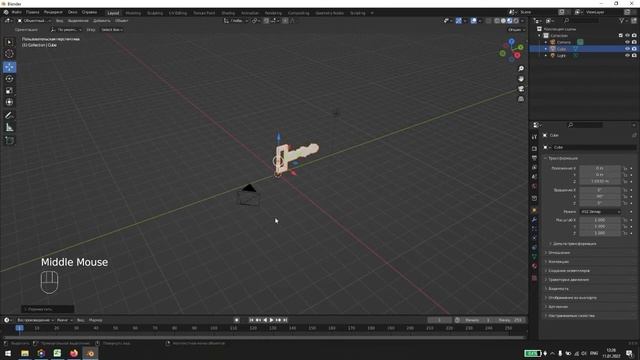This screenshot has width=640, height=360.
Task: Click the Location X value field
Action: pos(600,168)
